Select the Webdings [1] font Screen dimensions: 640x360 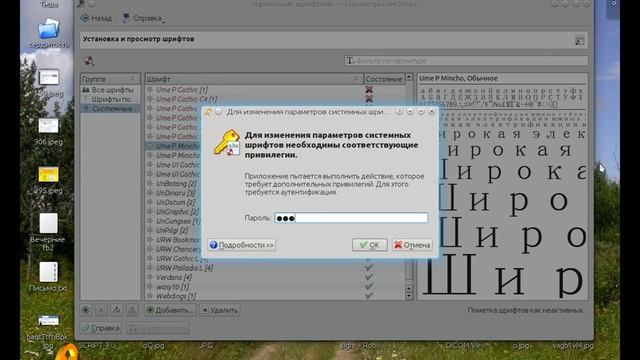(x=176, y=296)
